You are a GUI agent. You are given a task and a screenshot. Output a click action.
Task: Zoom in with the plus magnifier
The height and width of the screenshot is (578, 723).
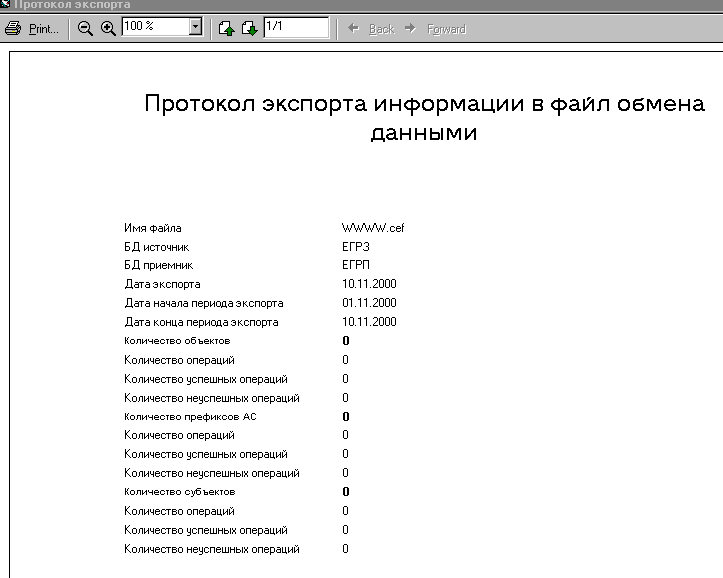(x=108, y=29)
